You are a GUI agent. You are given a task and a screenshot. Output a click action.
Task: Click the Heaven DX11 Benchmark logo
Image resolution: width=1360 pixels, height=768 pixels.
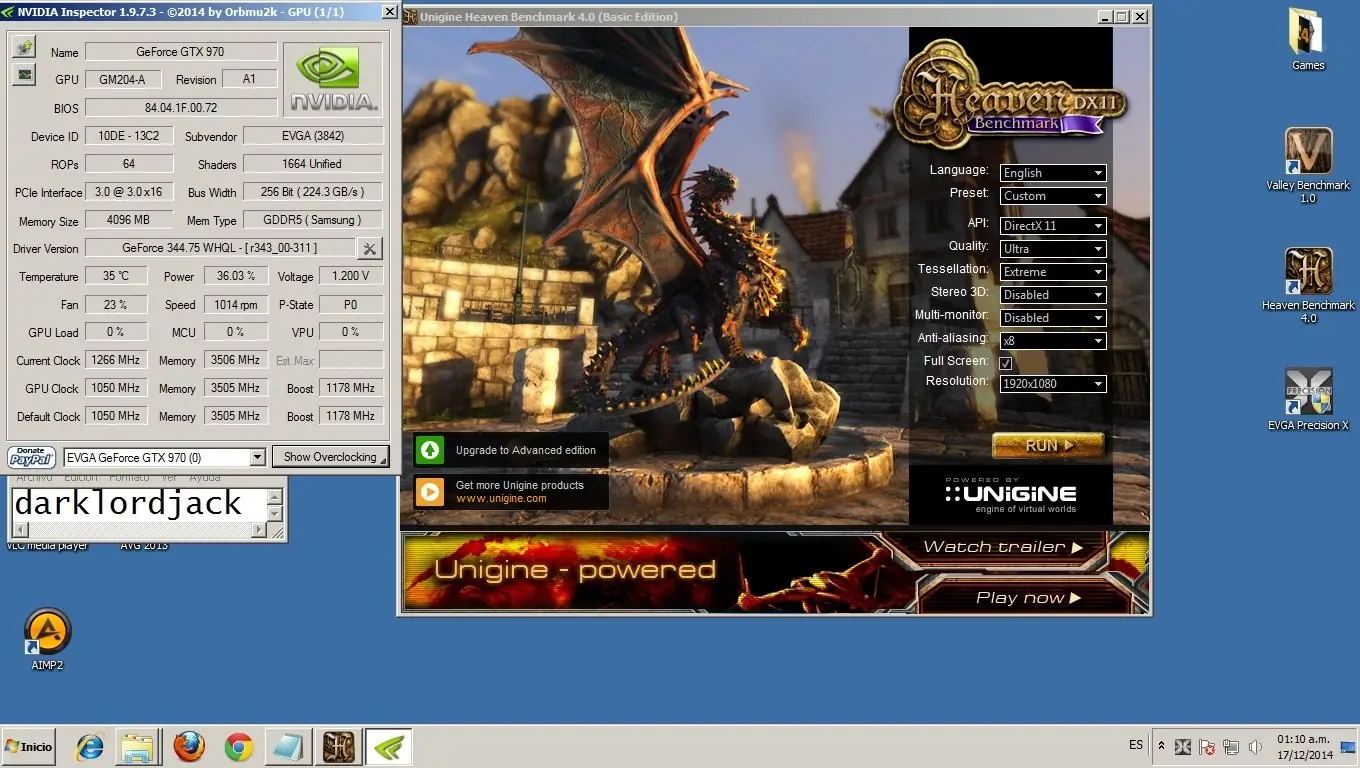pos(1010,97)
